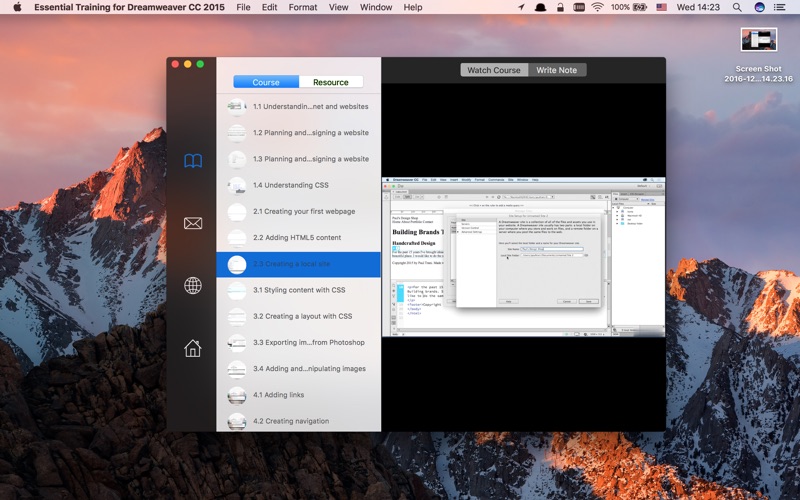The height and width of the screenshot is (500, 800).
Task: Open the home sidebar icon
Action: point(193,348)
